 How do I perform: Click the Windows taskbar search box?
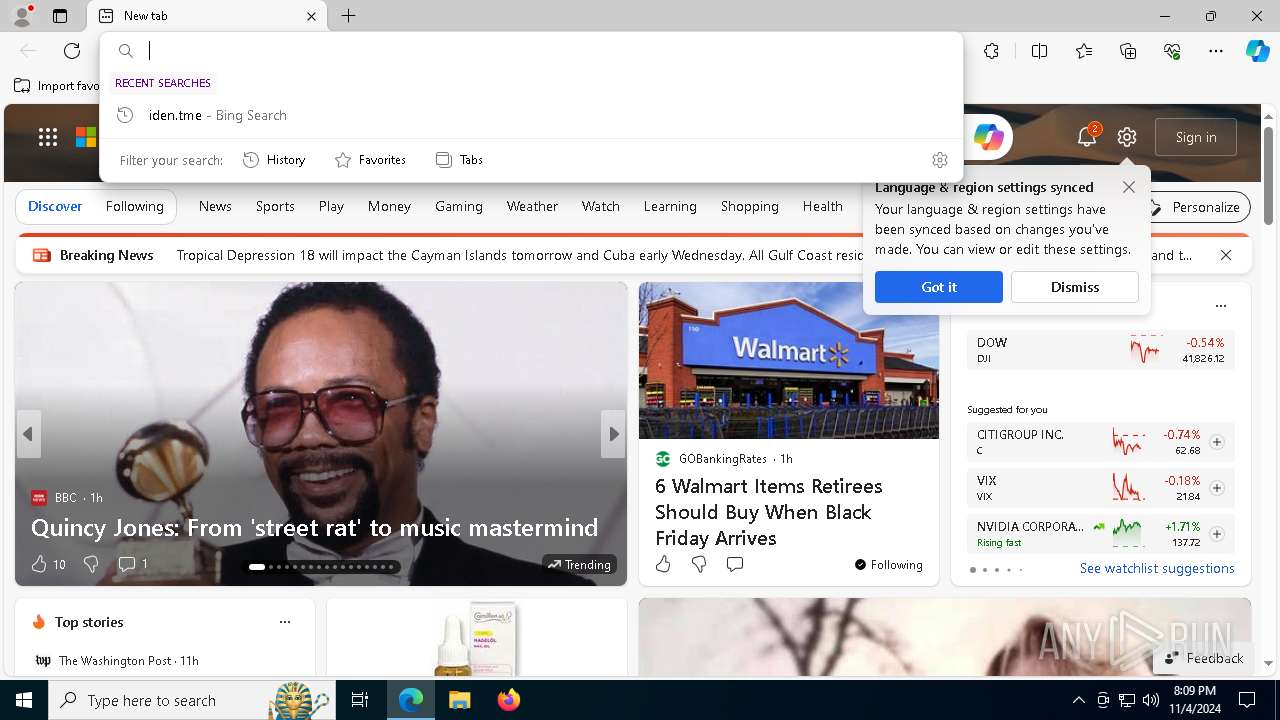tap(191, 700)
